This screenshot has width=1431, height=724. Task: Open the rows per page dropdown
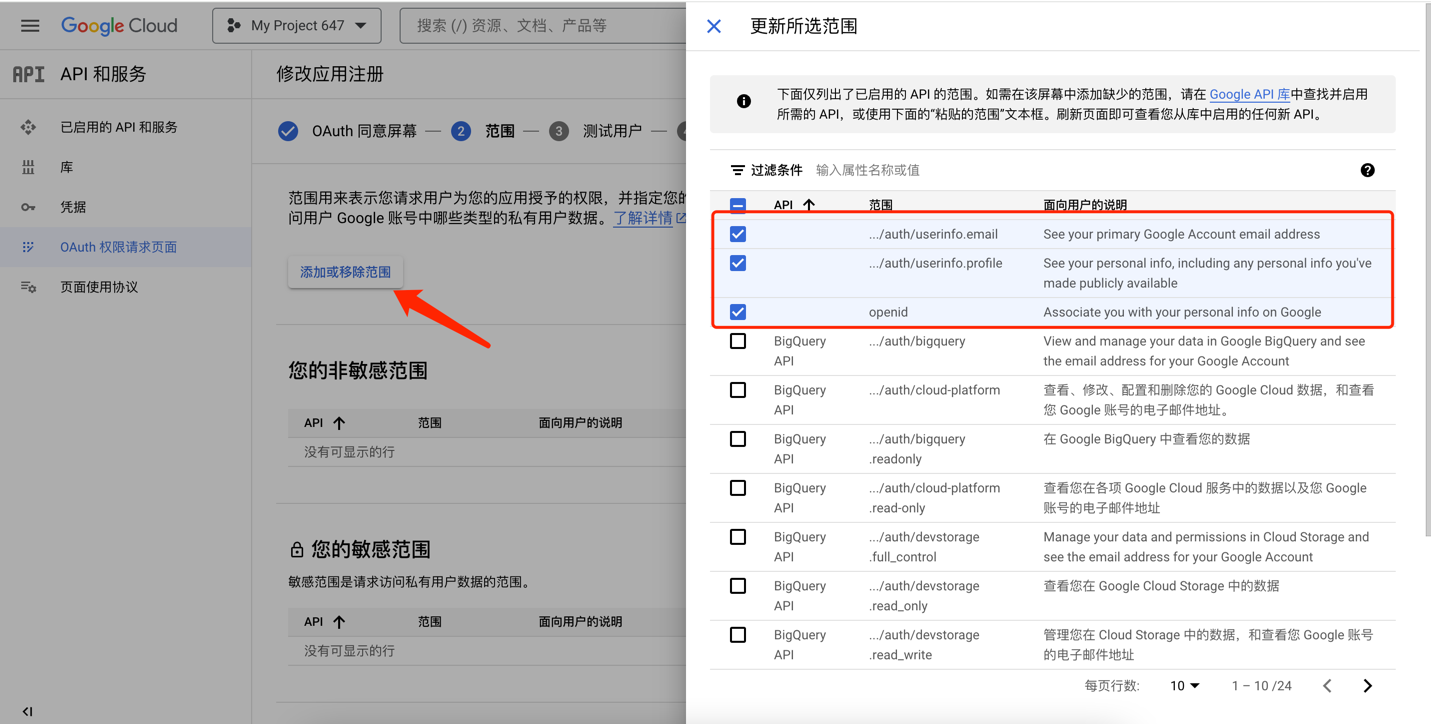click(1185, 686)
